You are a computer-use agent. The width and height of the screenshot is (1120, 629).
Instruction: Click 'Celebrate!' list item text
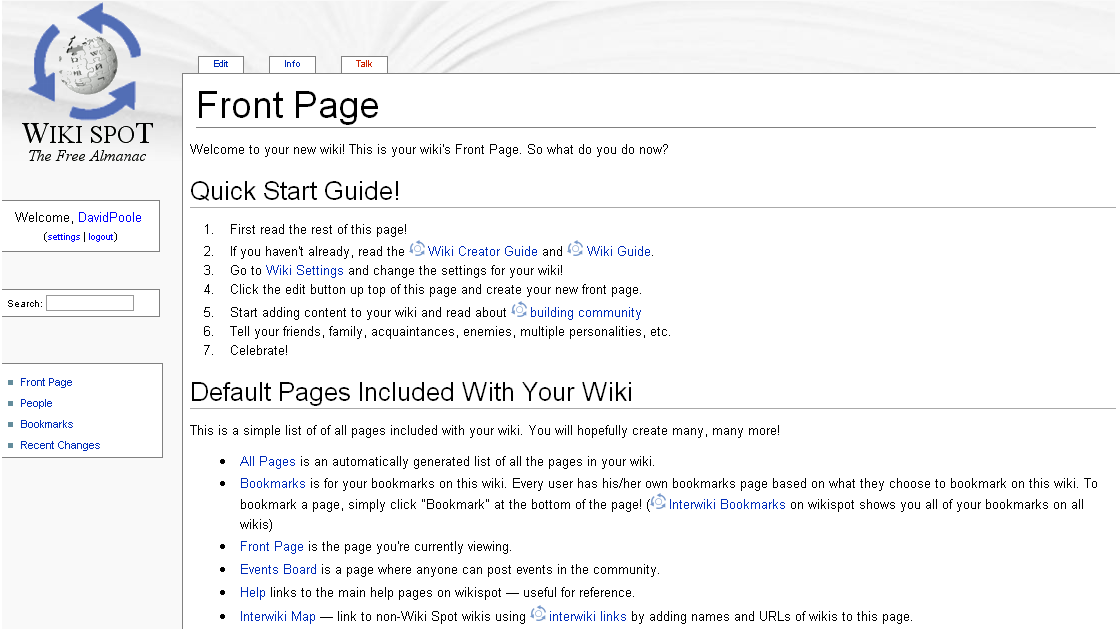[x=259, y=351]
